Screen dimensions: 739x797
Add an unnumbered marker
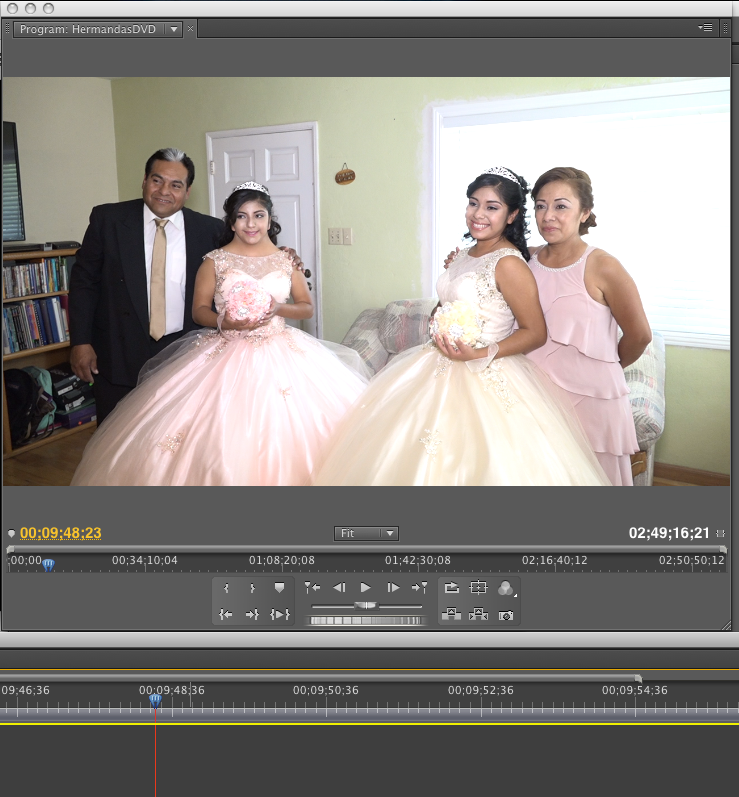tap(279, 588)
